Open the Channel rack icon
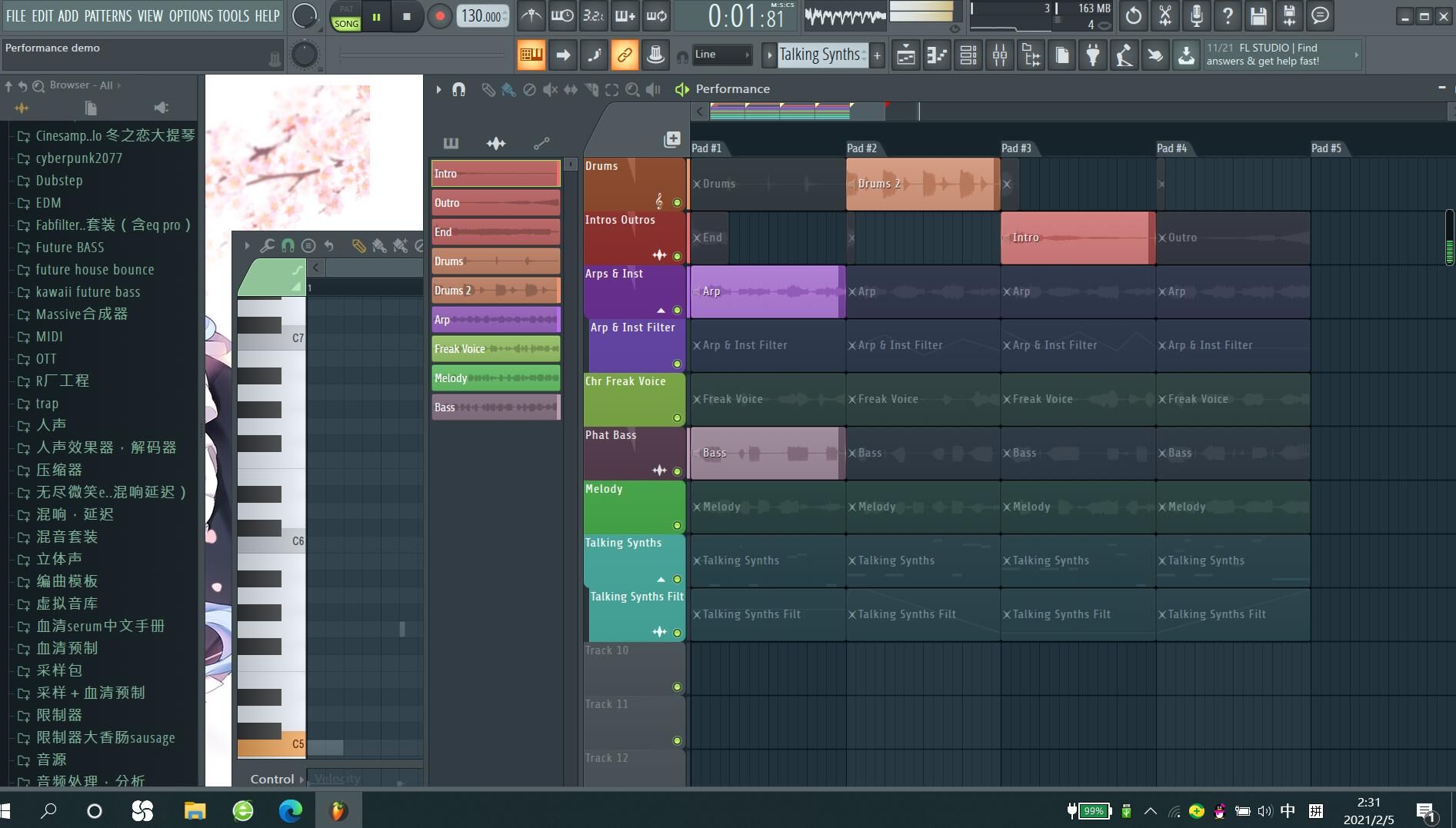The image size is (1456, 828). click(968, 55)
